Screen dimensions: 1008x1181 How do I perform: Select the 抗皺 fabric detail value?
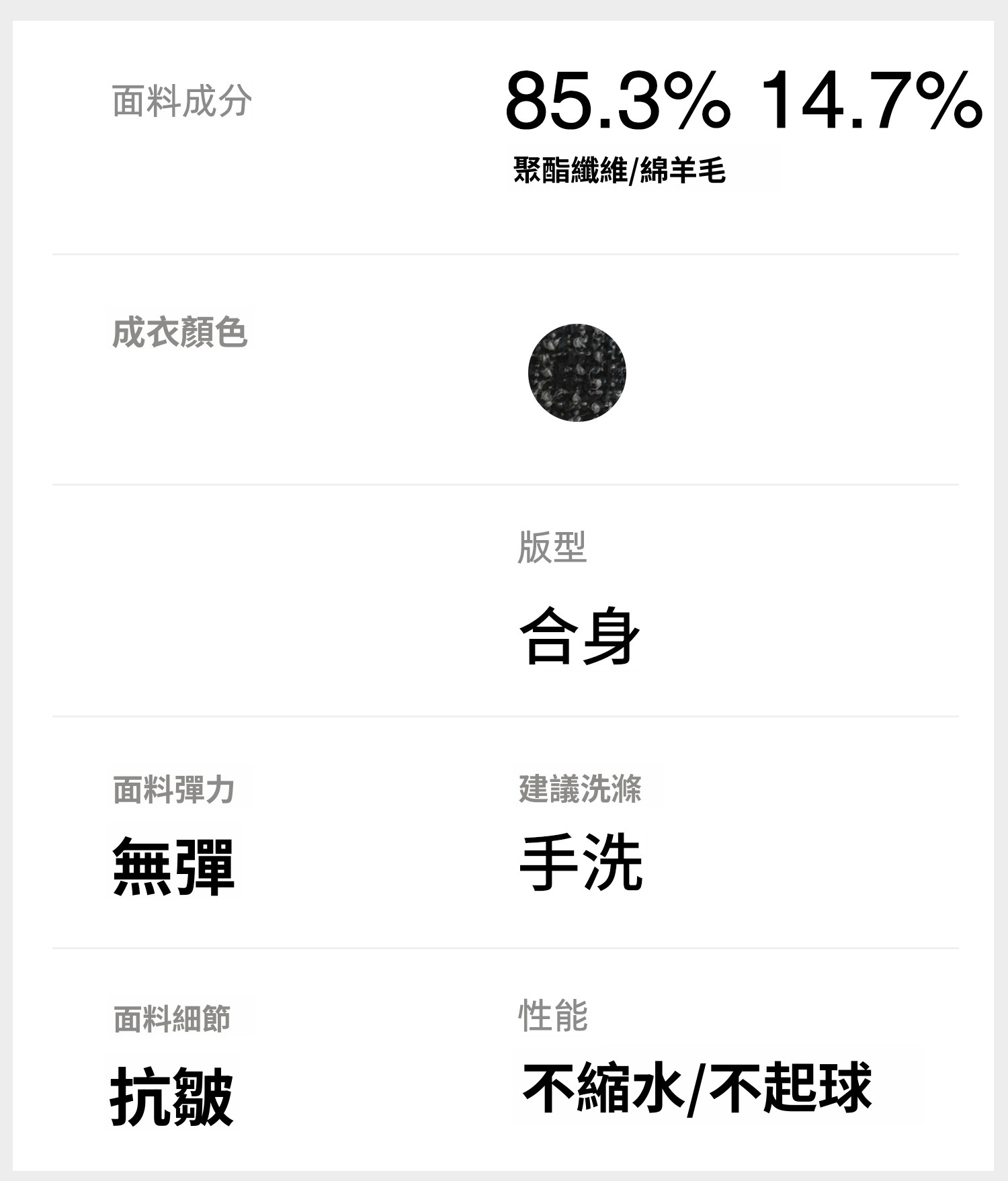point(172,1097)
